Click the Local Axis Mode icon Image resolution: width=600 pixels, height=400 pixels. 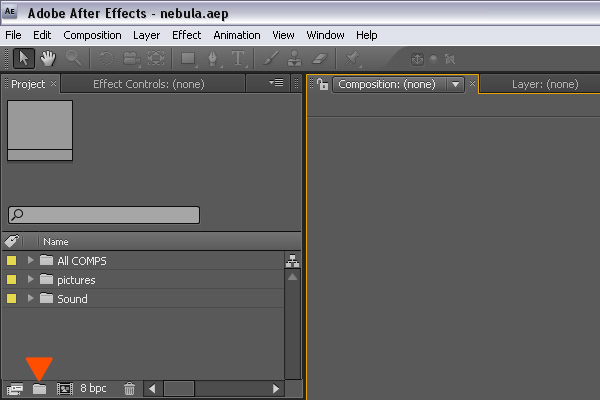tap(417, 59)
